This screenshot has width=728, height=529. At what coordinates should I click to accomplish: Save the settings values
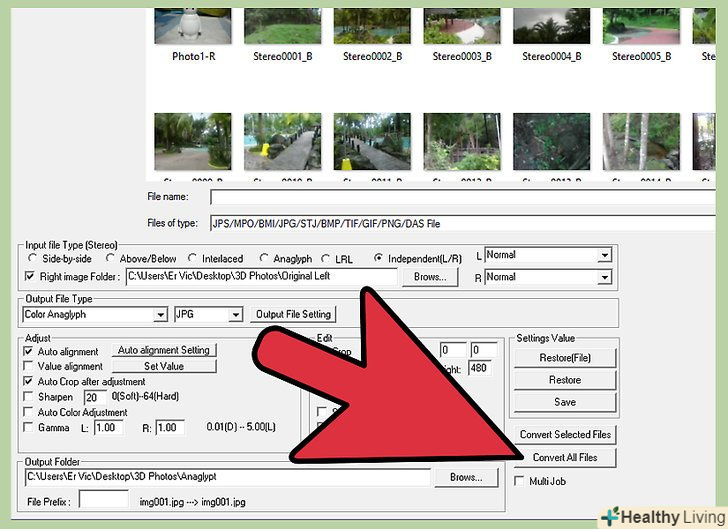click(565, 402)
